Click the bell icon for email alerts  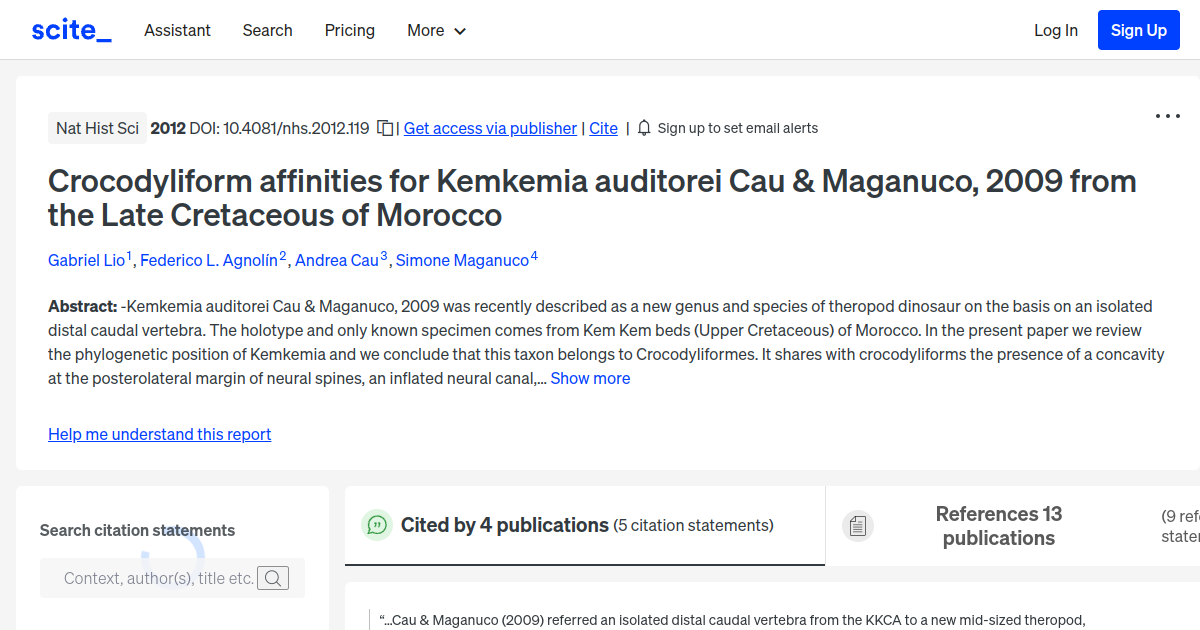point(644,128)
